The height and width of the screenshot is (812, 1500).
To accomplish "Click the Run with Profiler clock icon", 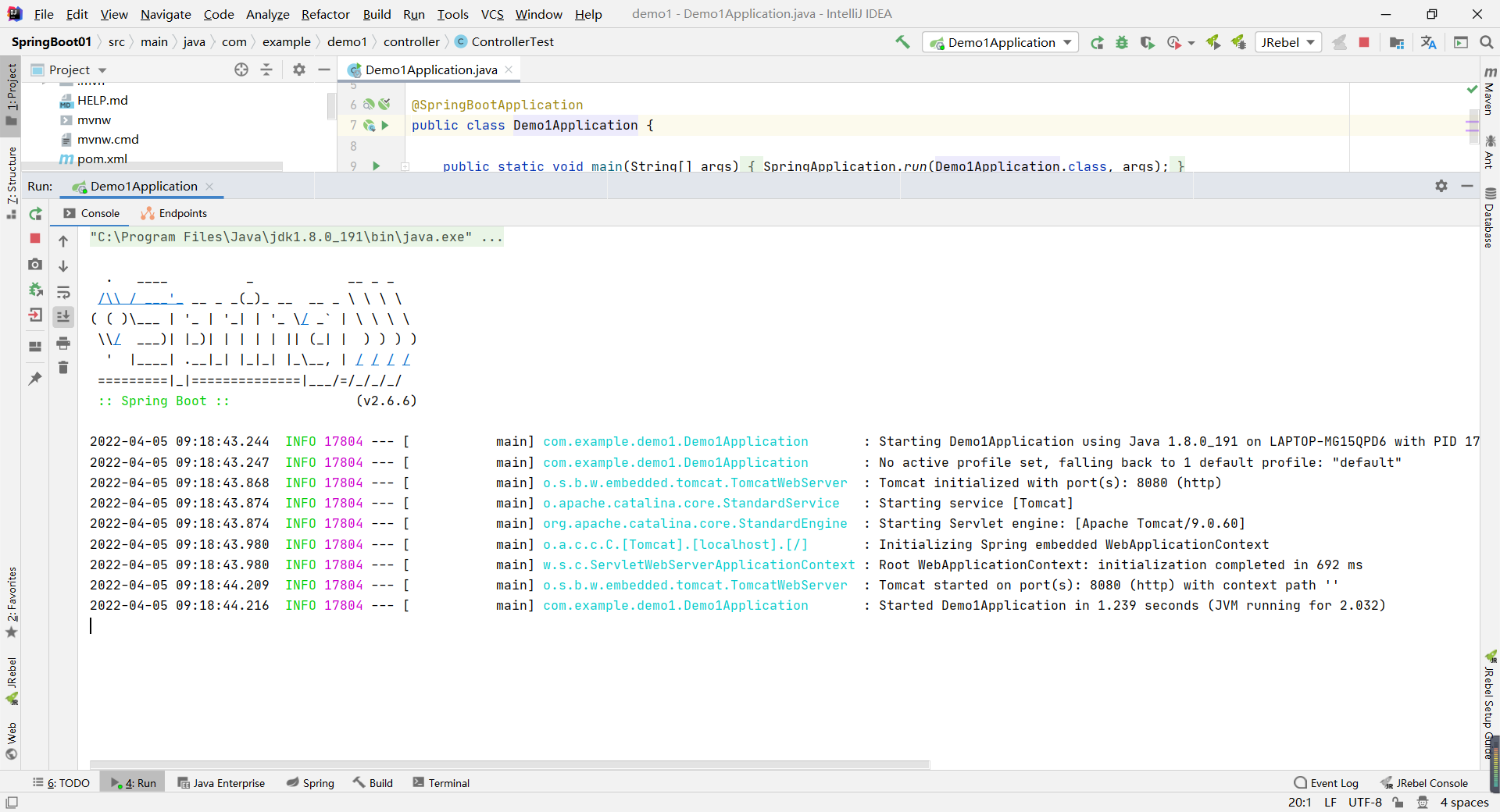I will (1173, 42).
